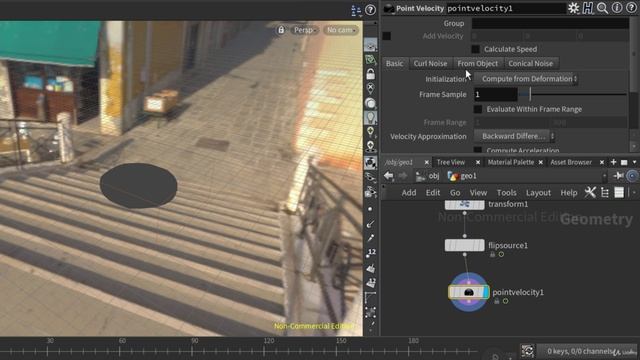Toggle the lightbulb lighting icon in viewport toolbar
This screenshot has height=360, width=640.
(x=370, y=118)
